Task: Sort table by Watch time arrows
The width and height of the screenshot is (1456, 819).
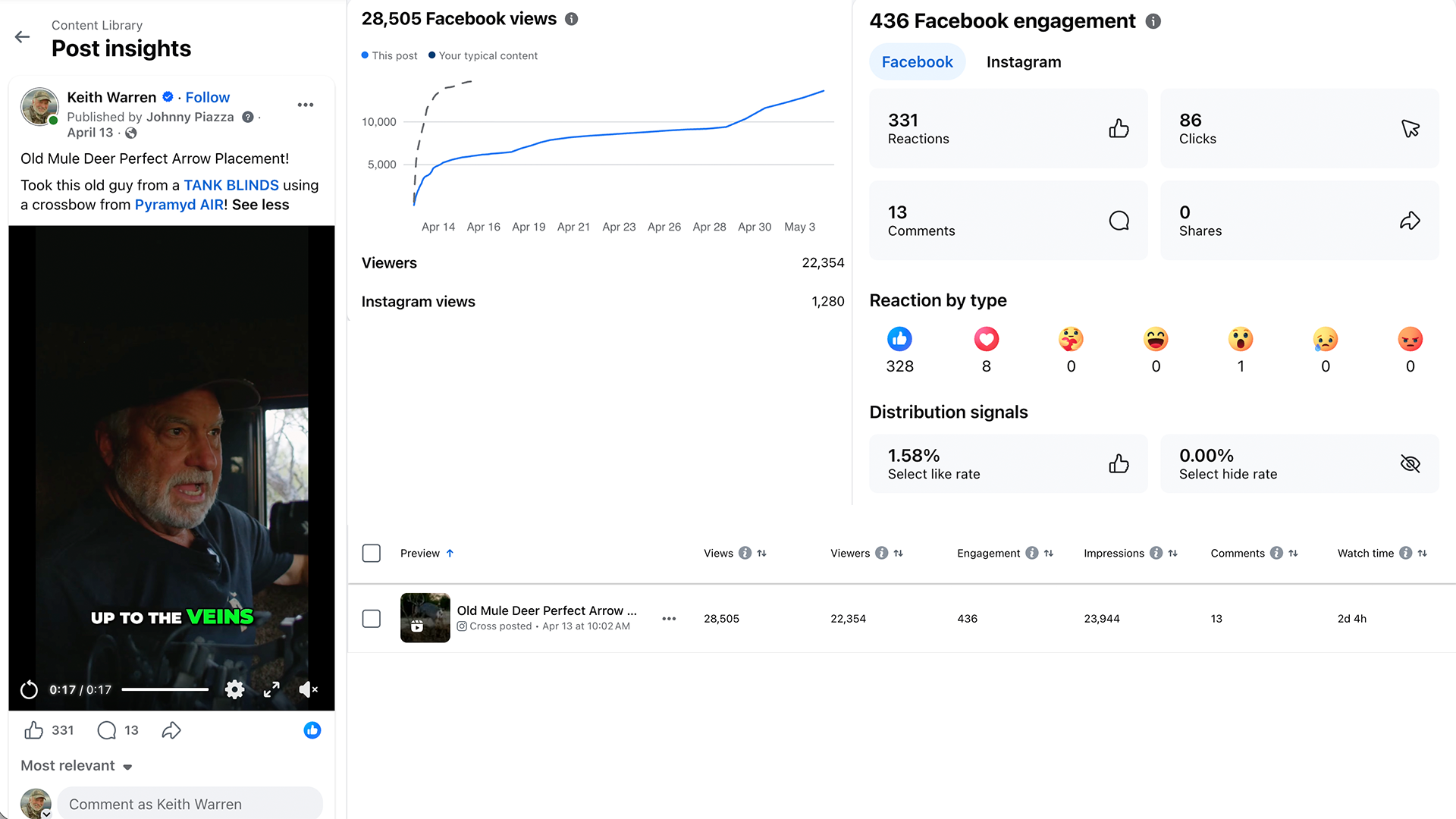Action: tap(1423, 554)
